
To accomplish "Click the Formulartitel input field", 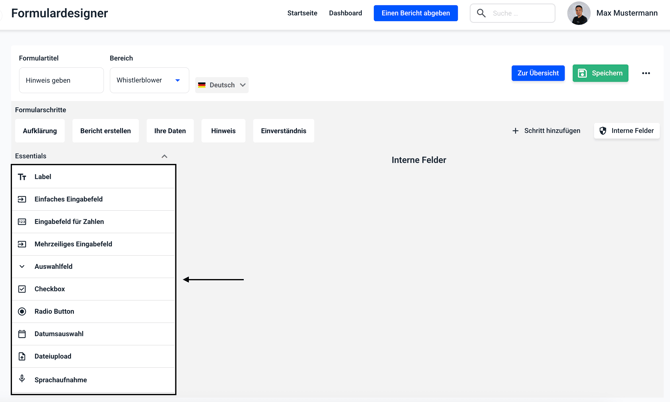I will (61, 81).
